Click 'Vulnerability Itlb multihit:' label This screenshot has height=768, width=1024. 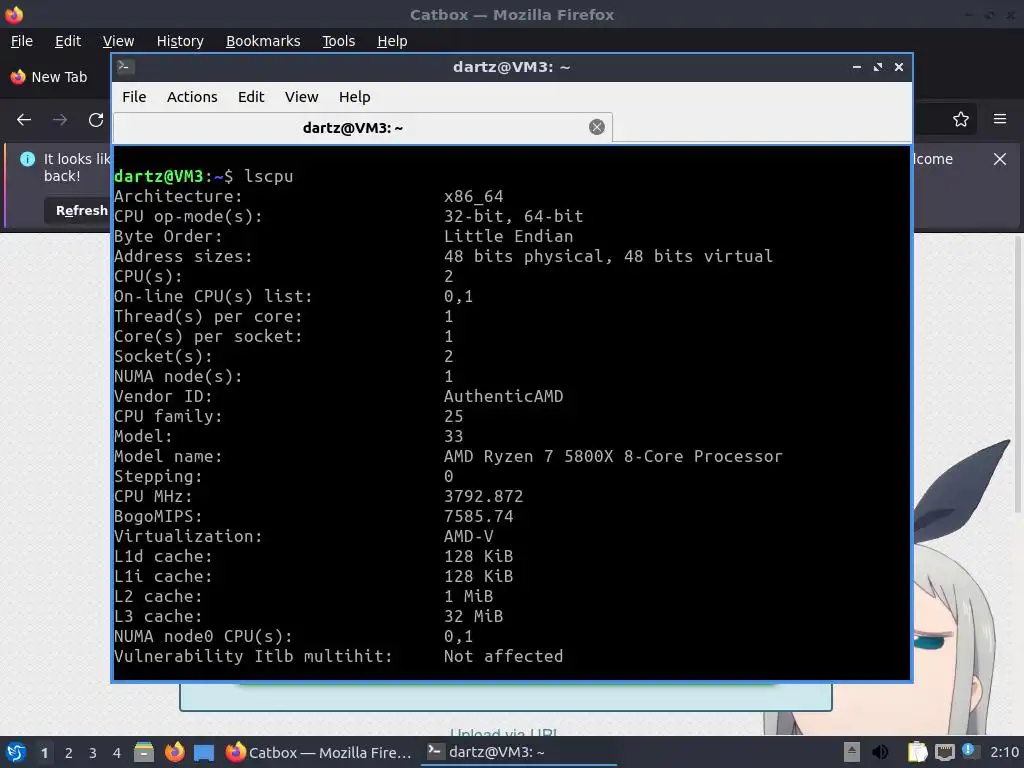(253, 656)
